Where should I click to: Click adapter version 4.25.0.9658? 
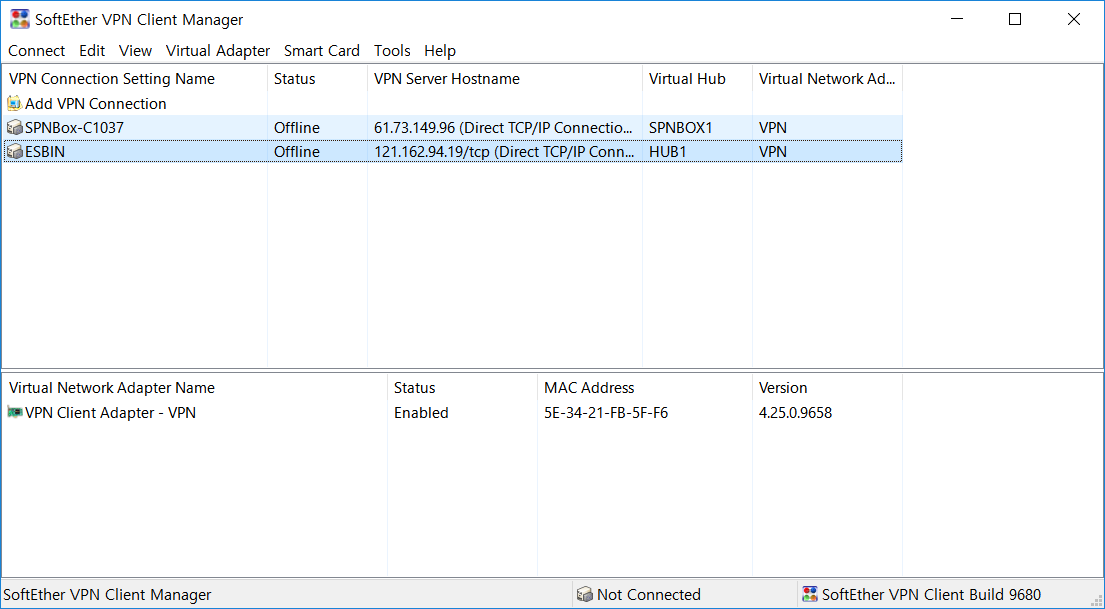(x=795, y=412)
